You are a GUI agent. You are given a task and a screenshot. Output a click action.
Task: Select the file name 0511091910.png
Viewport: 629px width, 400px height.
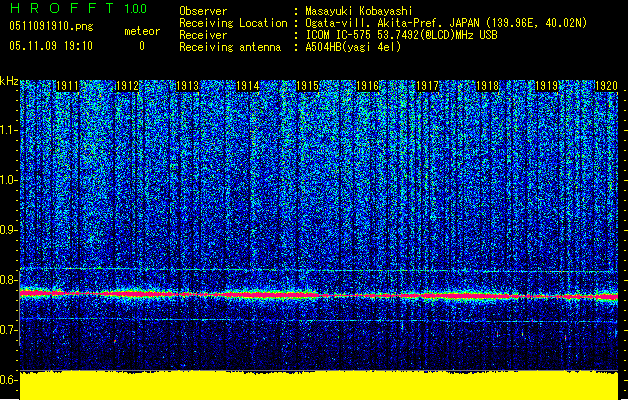point(51,26)
